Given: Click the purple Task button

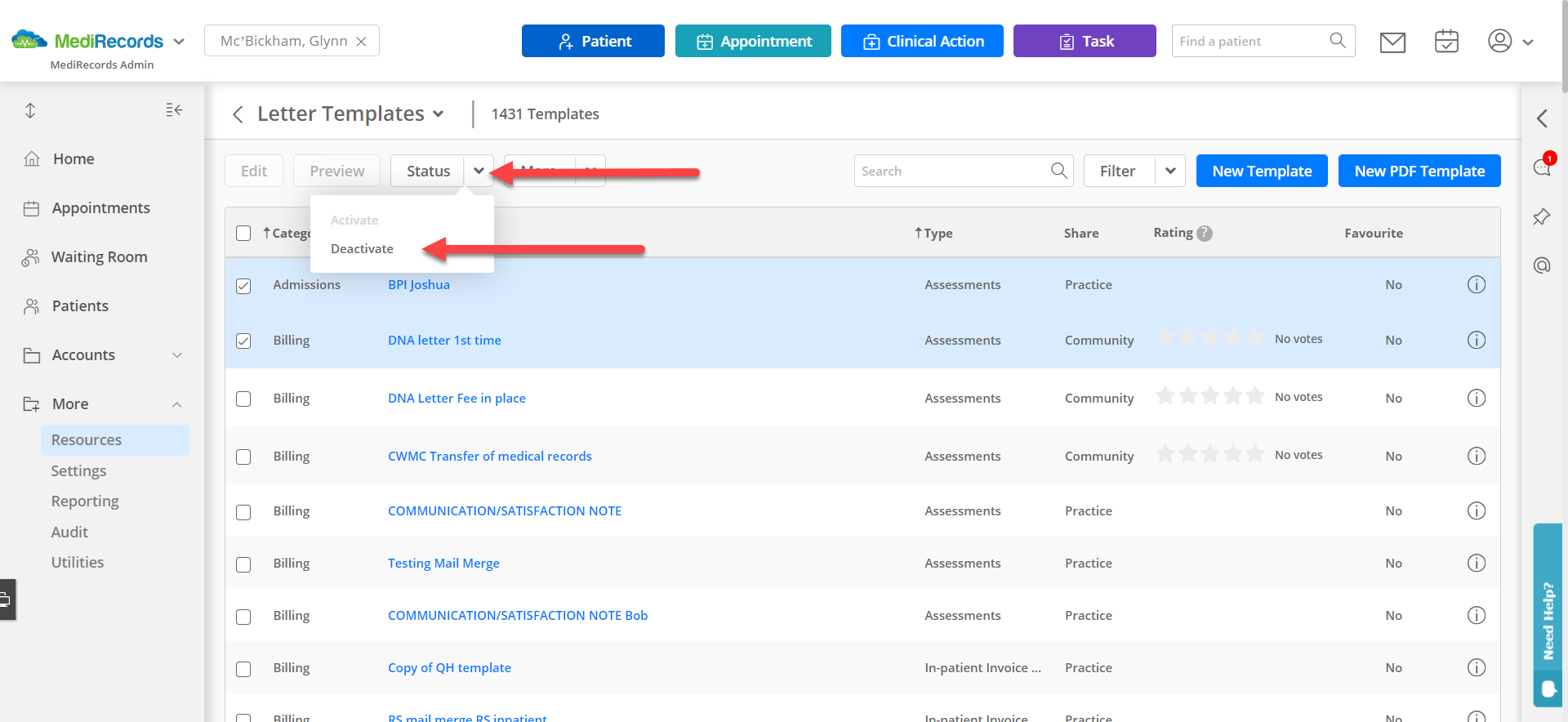Looking at the screenshot, I should click(1085, 41).
